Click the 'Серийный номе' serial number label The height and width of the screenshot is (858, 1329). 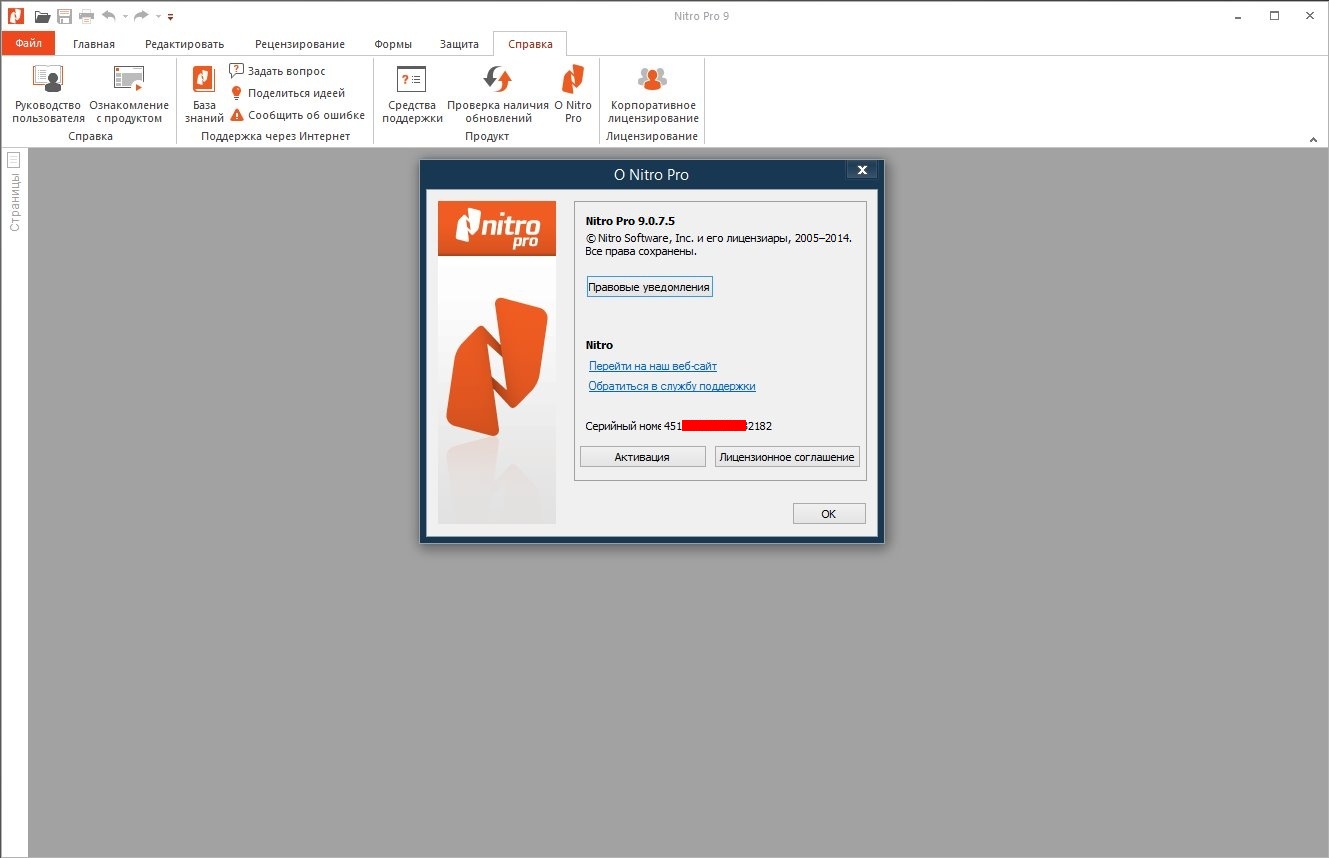click(623, 426)
